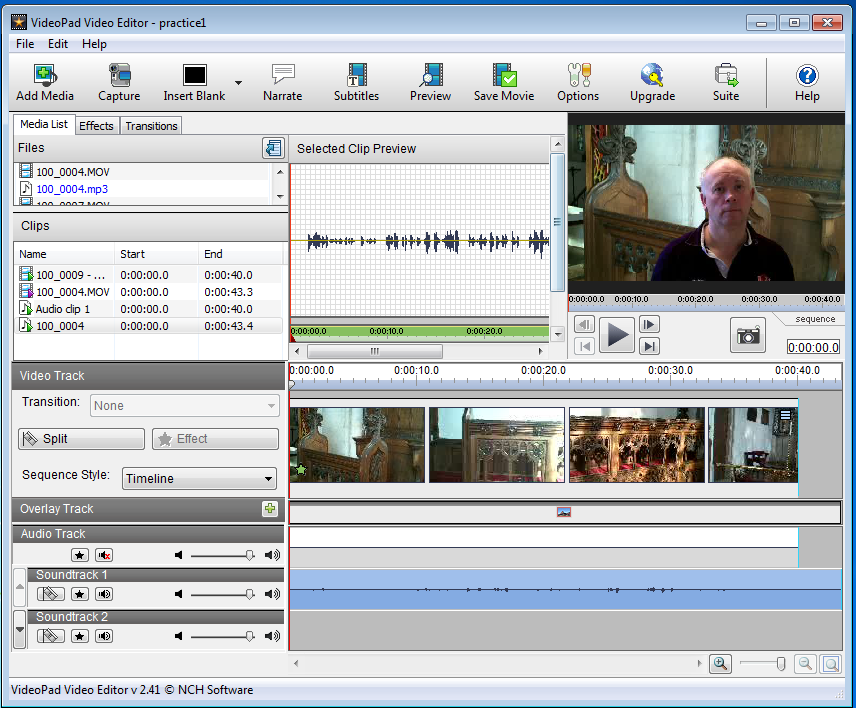
Task: Open the Help menu
Action: click(x=94, y=44)
